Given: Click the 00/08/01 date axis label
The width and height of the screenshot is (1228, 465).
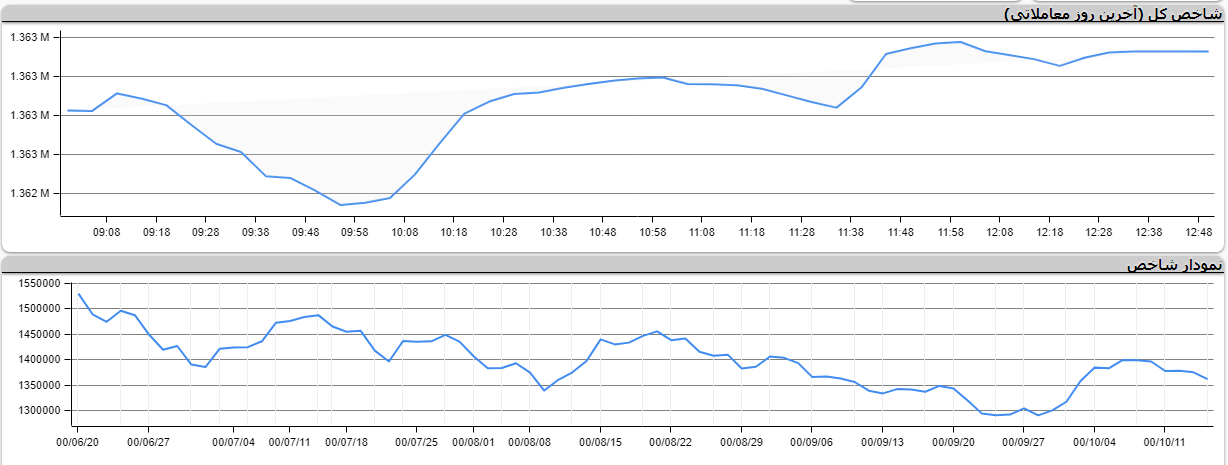Looking at the screenshot, I should pos(476,441).
